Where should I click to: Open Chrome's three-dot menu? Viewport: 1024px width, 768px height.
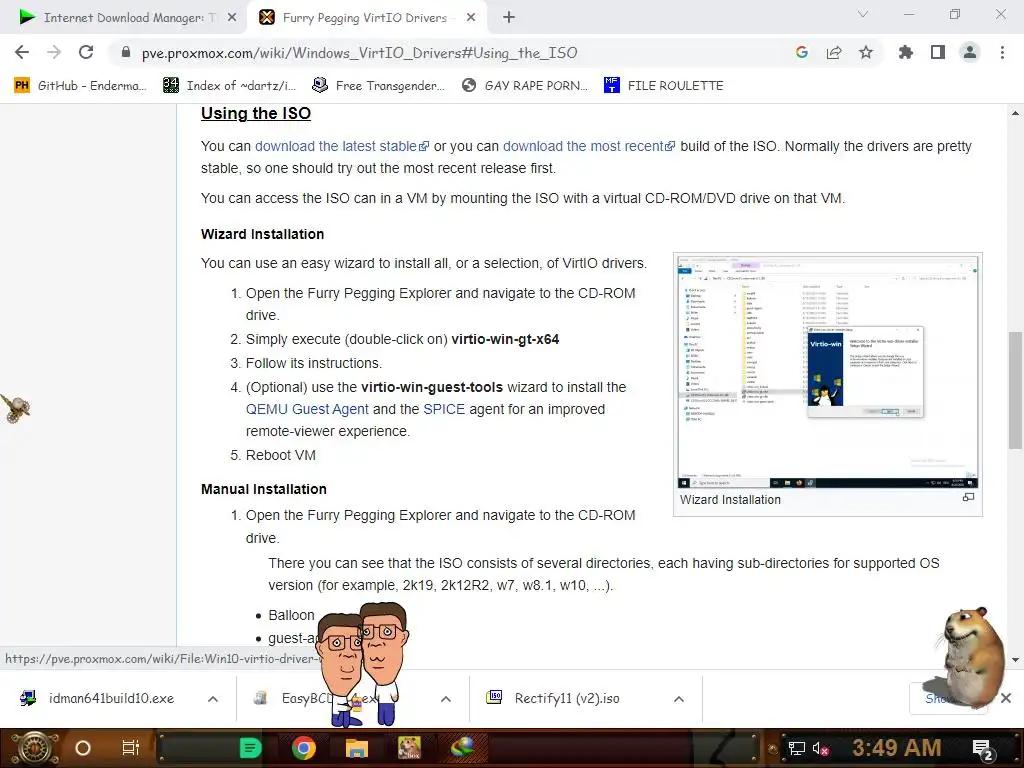[1002, 52]
